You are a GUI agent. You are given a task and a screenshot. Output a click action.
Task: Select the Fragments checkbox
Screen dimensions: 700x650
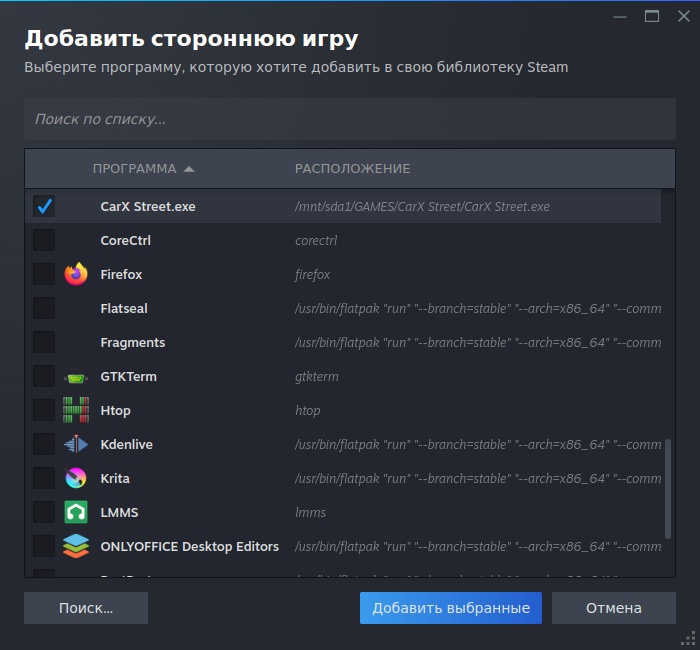tap(44, 342)
